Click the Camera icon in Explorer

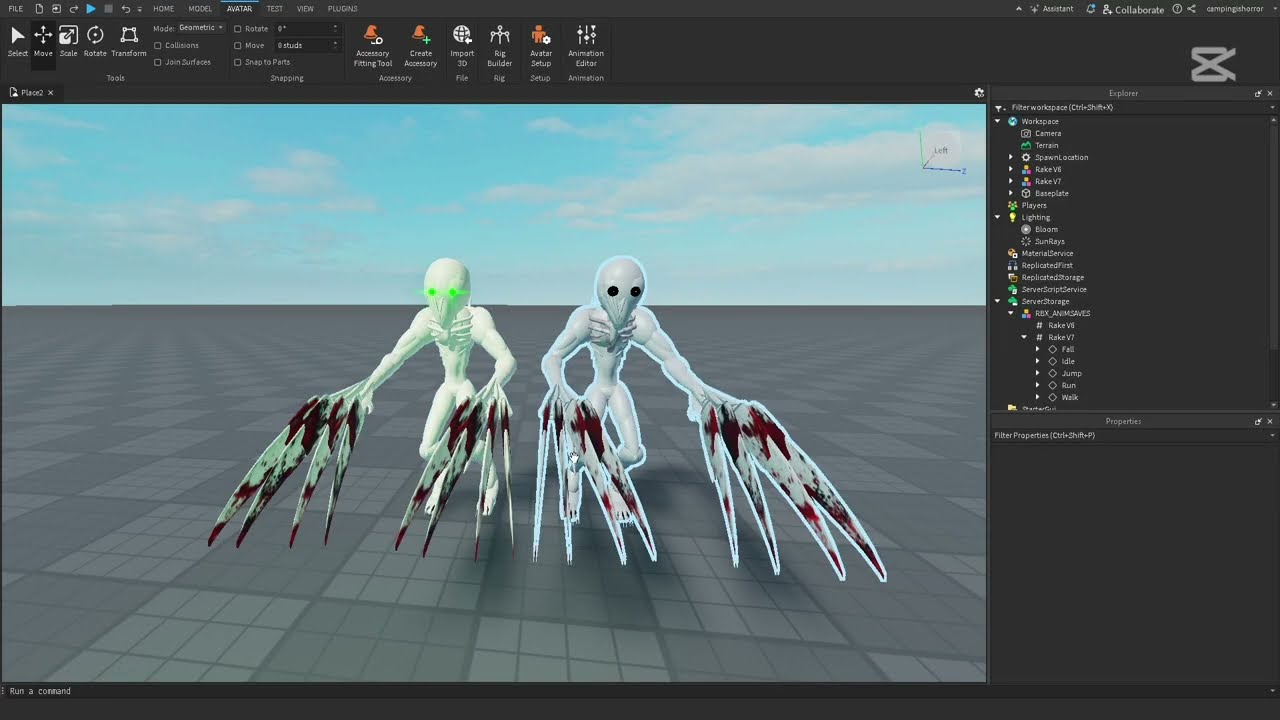pyautogui.click(x=1026, y=133)
